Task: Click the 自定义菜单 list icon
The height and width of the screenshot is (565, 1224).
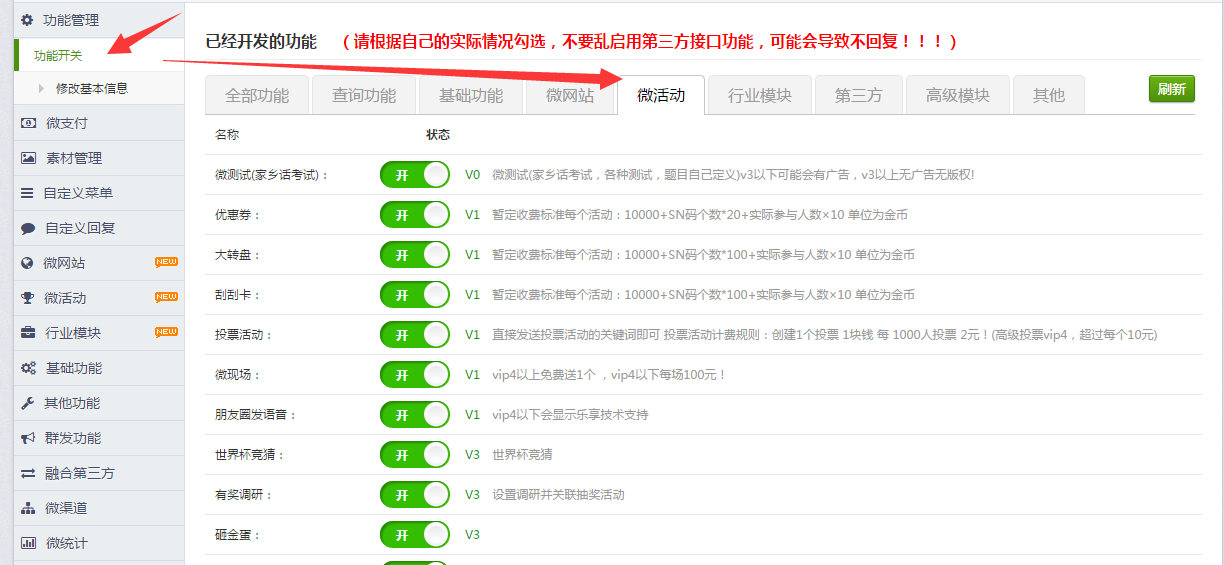Action: pos(27,193)
